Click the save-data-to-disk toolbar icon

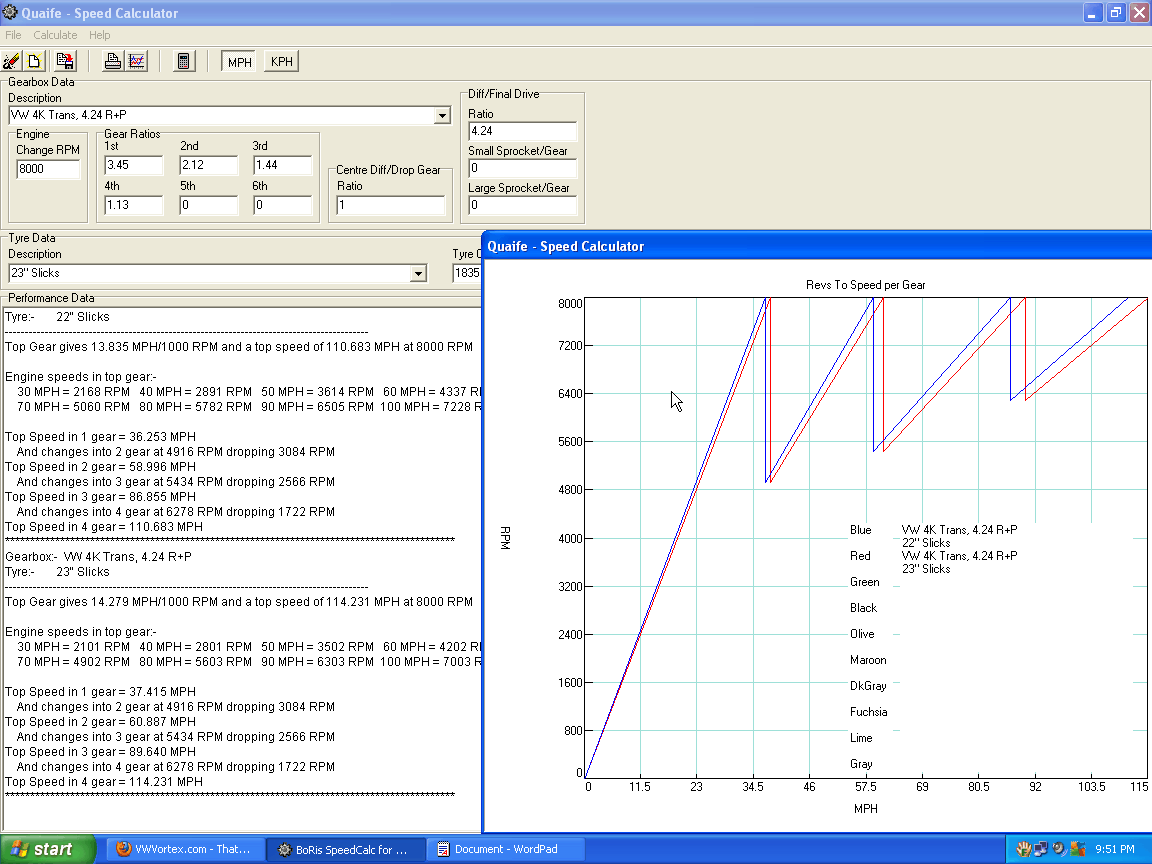coord(65,61)
